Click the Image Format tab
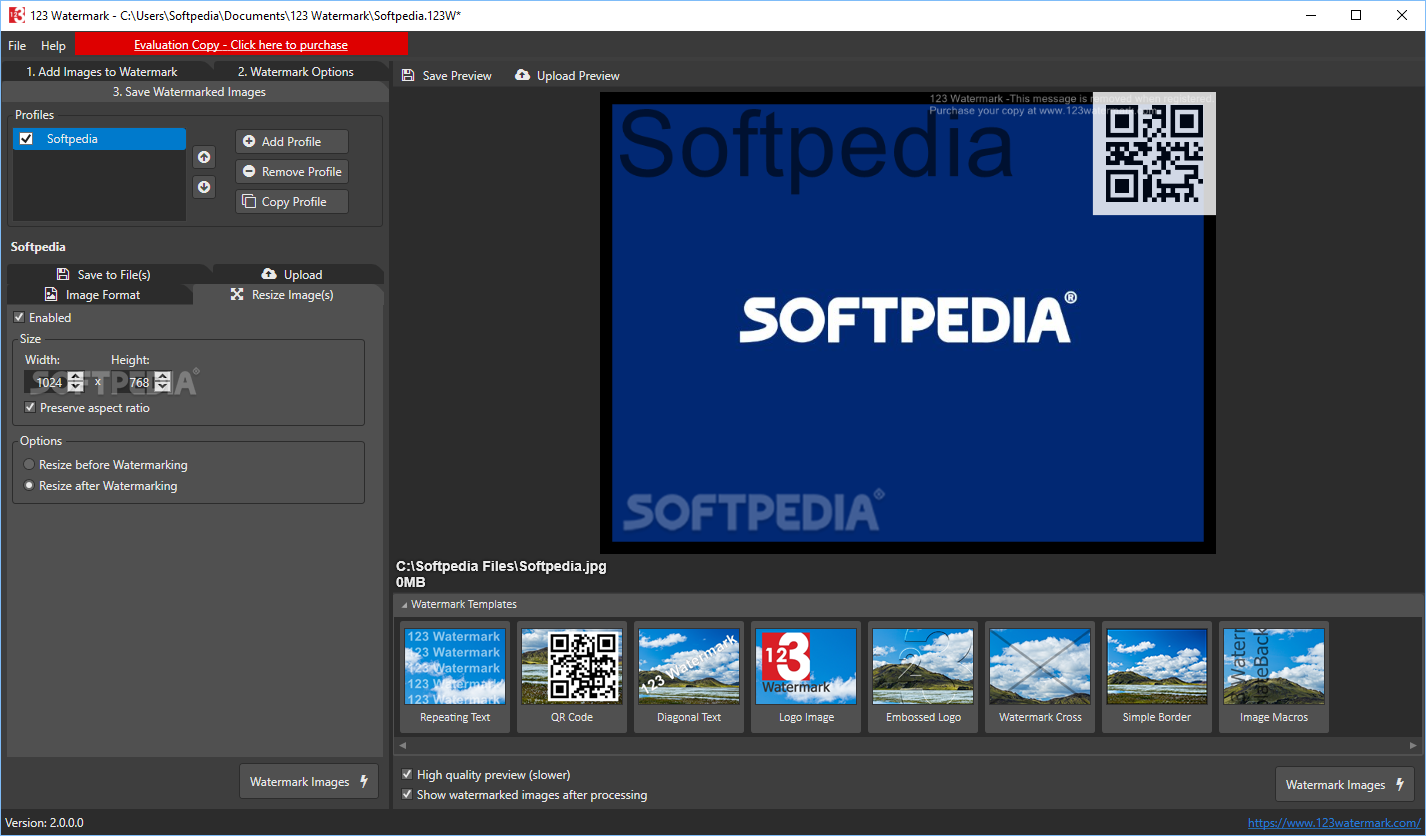This screenshot has width=1426, height=836. click(100, 295)
